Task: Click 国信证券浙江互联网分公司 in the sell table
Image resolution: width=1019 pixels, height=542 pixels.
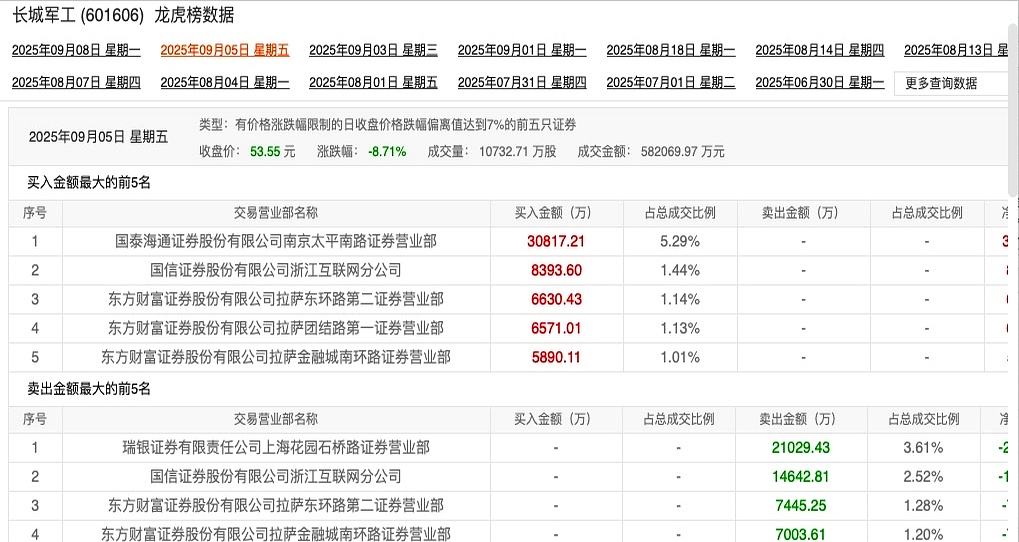Action: tap(276, 476)
